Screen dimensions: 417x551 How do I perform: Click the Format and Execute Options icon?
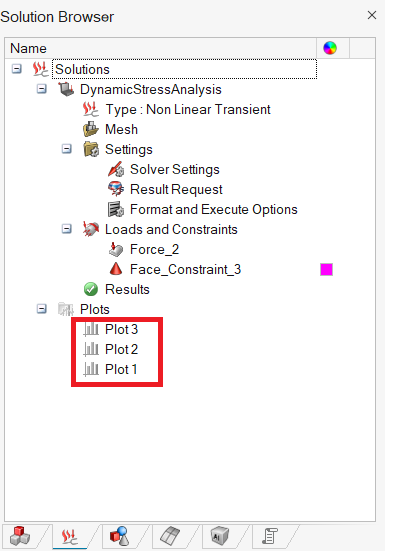116,209
